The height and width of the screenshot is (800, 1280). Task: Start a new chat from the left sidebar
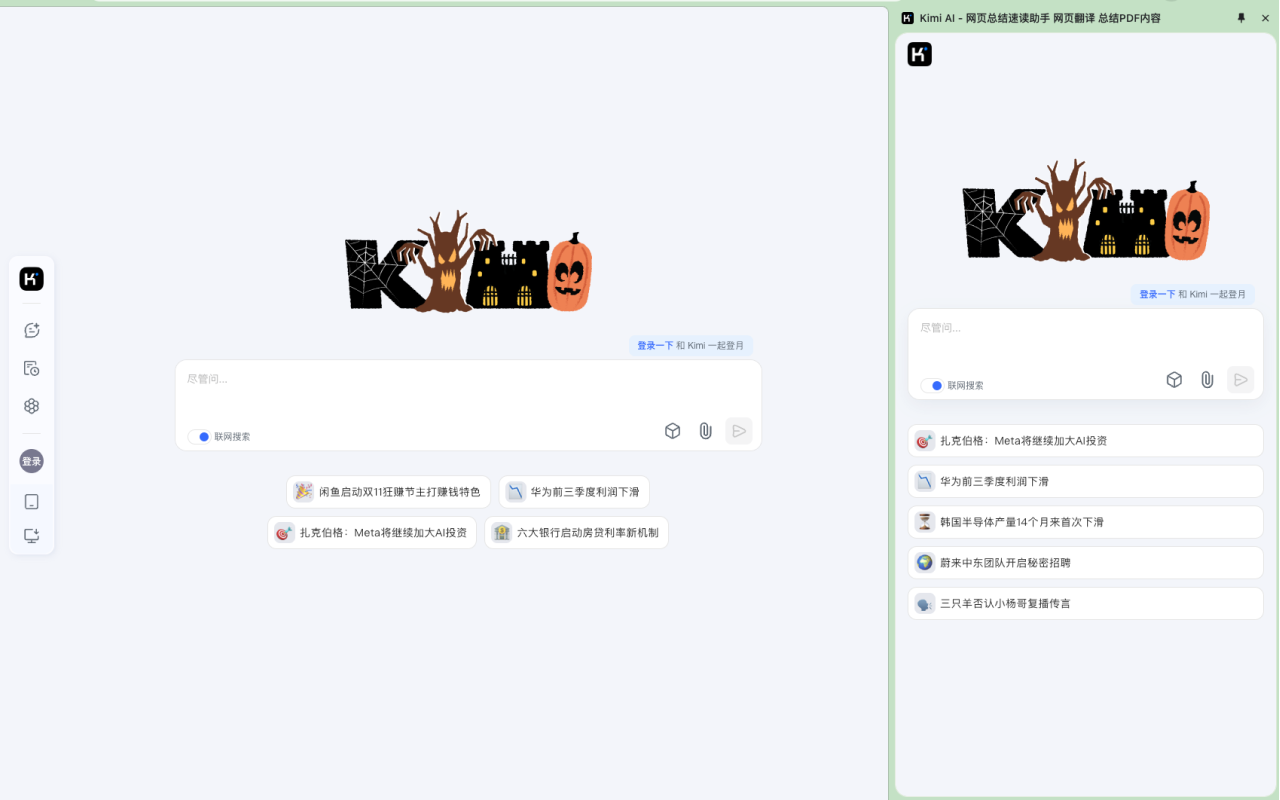coord(32,330)
